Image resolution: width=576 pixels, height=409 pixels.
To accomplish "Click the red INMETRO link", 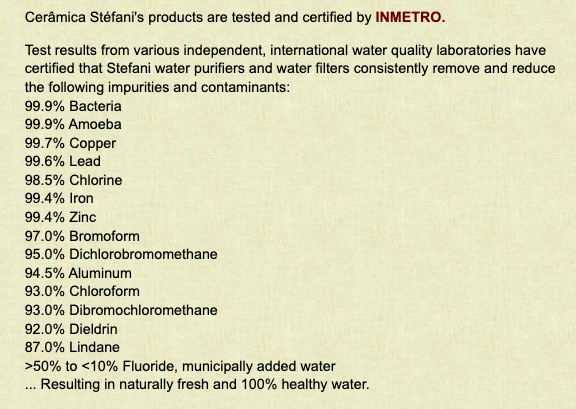I will 410,17.
